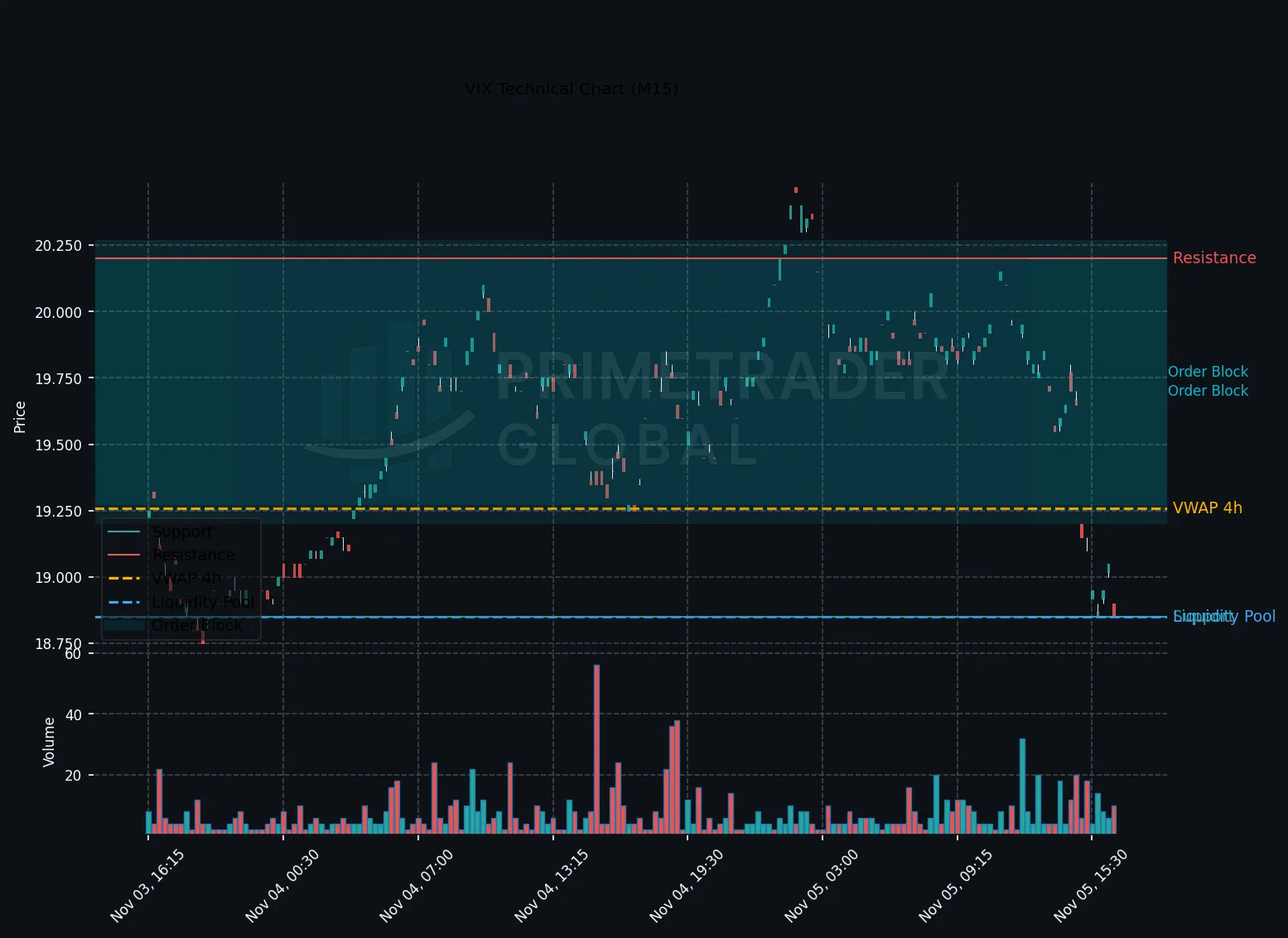Image resolution: width=1288 pixels, height=938 pixels.
Task: Select the Resistance annotation right of chart
Action: [x=1214, y=257]
